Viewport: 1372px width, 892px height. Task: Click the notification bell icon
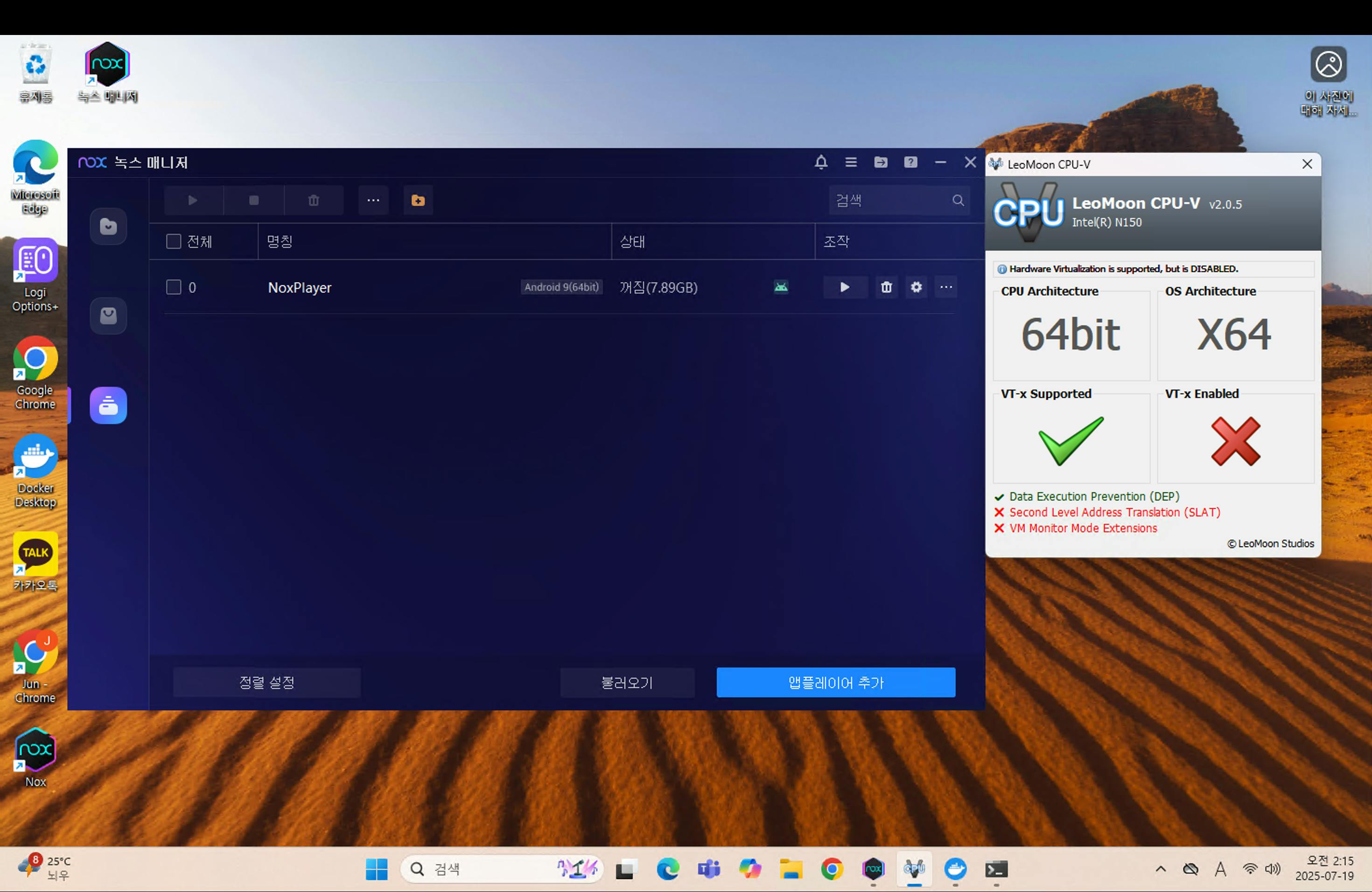821,162
